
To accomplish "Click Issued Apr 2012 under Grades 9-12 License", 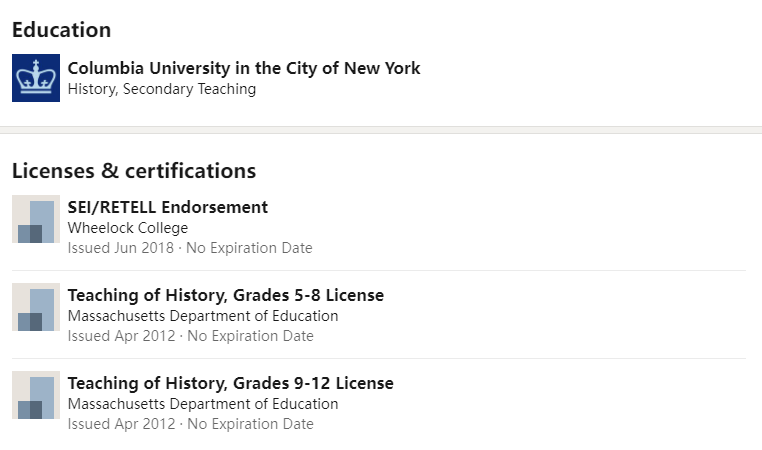I will 121,424.
